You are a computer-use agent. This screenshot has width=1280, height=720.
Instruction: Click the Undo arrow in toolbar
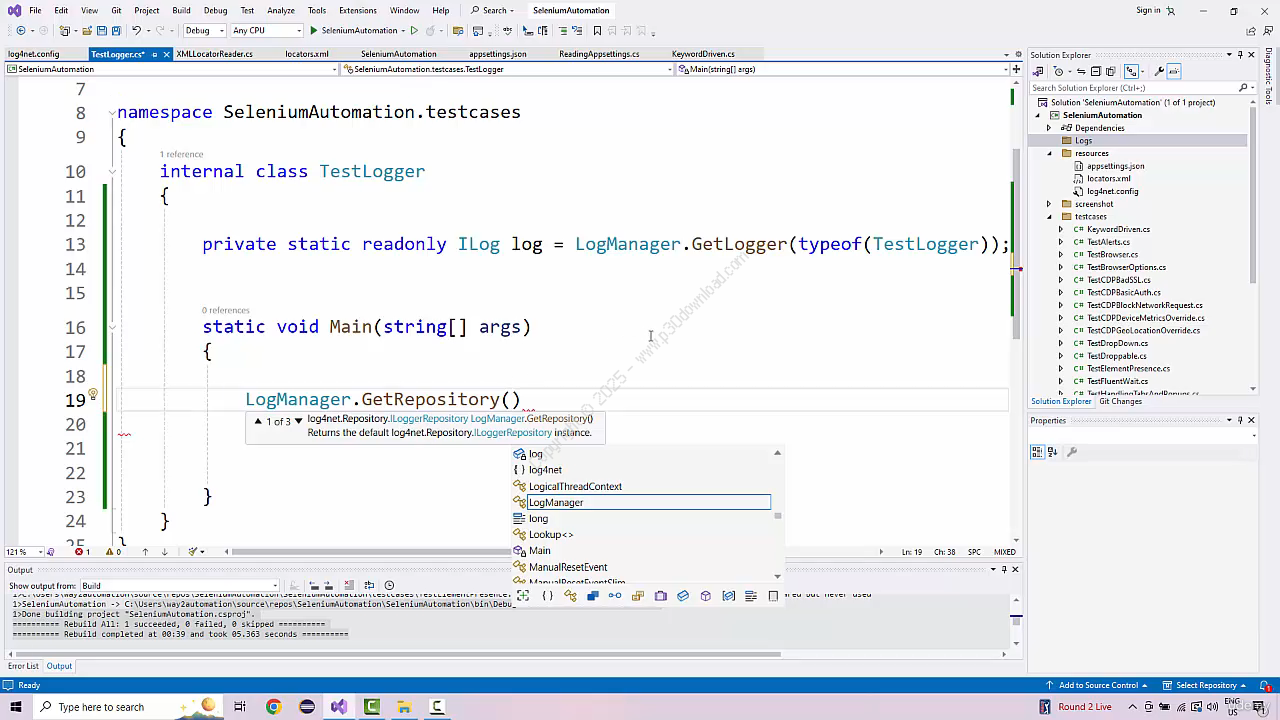(x=136, y=30)
